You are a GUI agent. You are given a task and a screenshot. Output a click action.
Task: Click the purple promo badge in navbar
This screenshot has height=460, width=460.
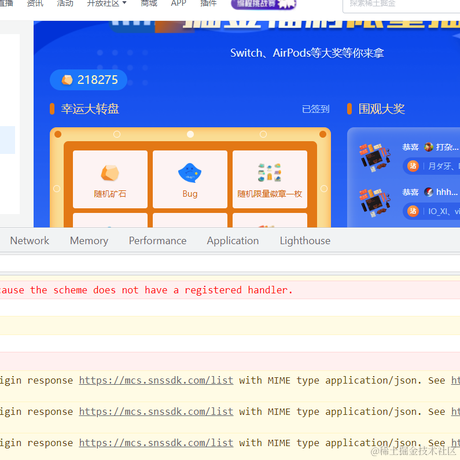(x=263, y=4)
